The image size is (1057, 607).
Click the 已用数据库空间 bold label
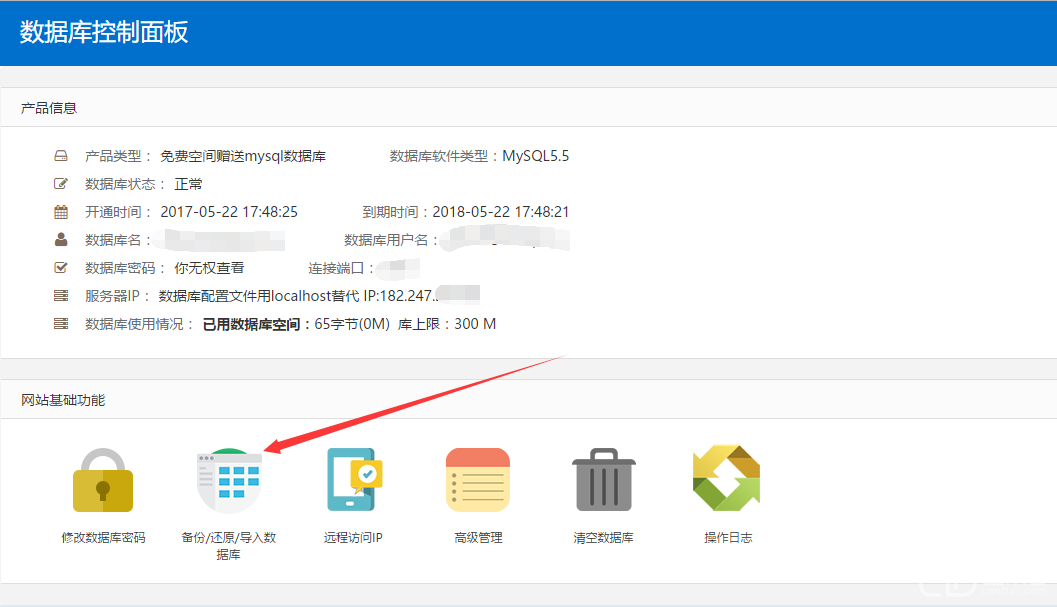coord(251,324)
